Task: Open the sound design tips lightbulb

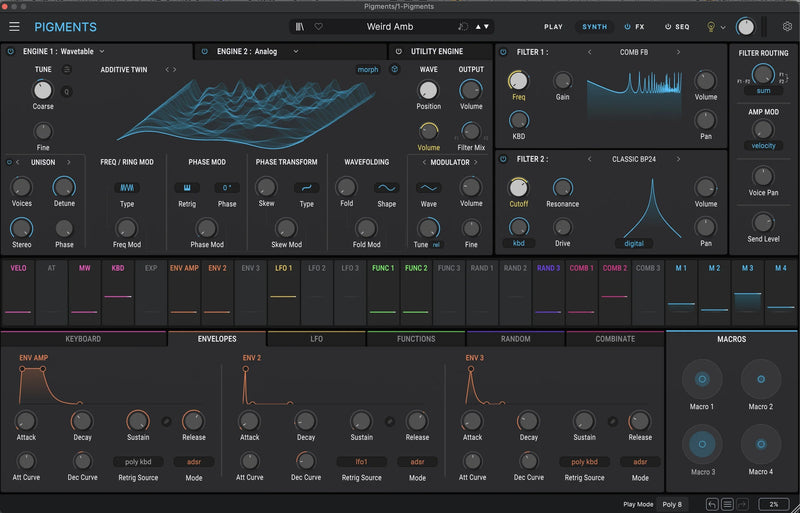Action: coord(710,27)
